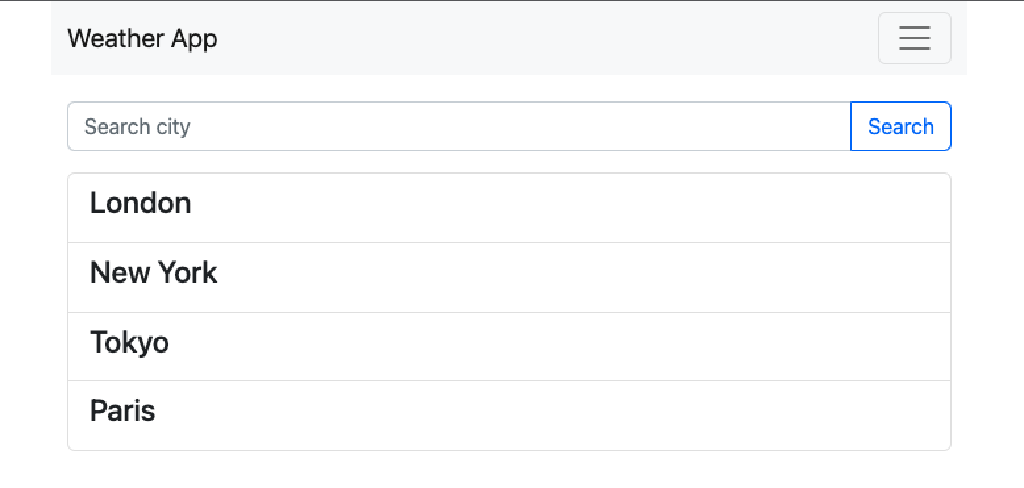Click the Weather App brand title
The width and height of the screenshot is (1024, 488).
coord(142,39)
